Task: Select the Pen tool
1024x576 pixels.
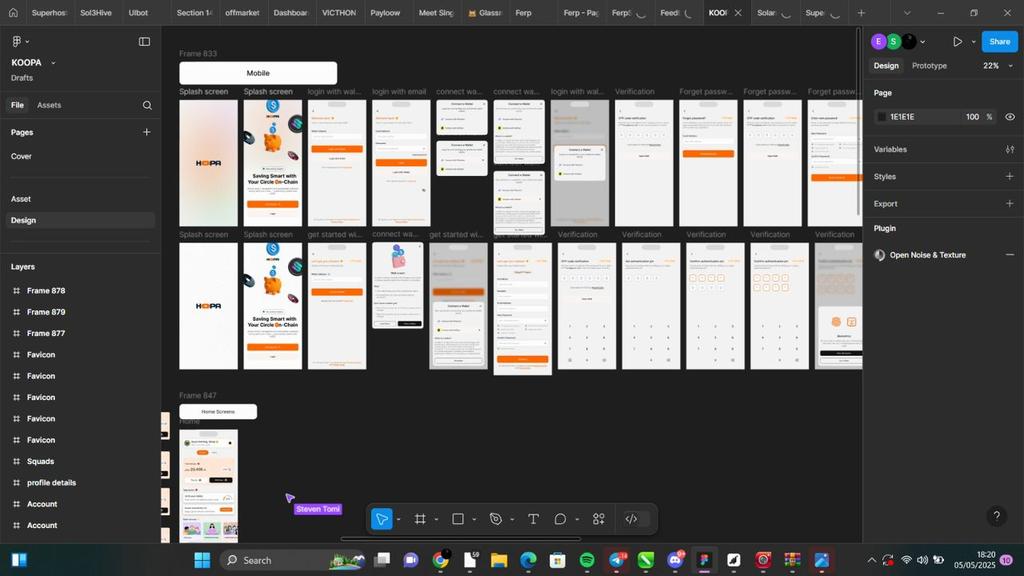Action: [496, 519]
